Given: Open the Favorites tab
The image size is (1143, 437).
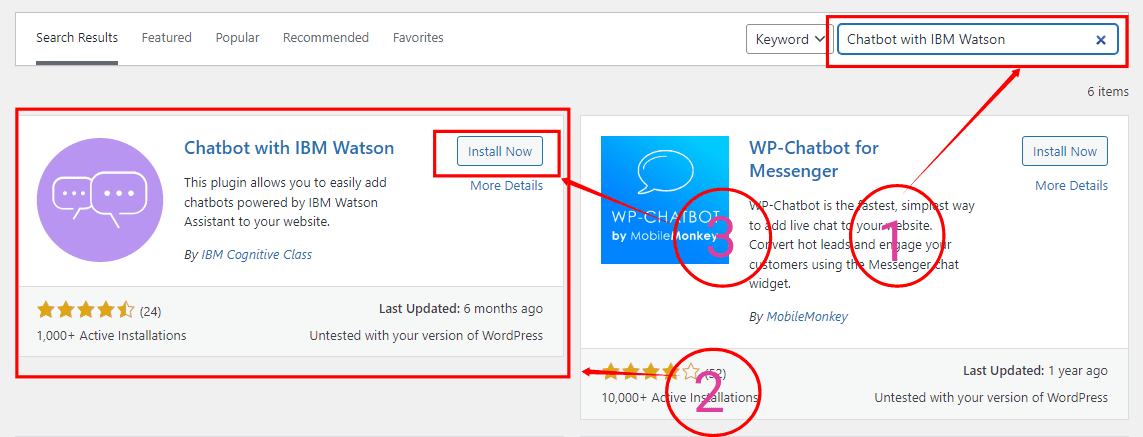Looking at the screenshot, I should click(418, 38).
